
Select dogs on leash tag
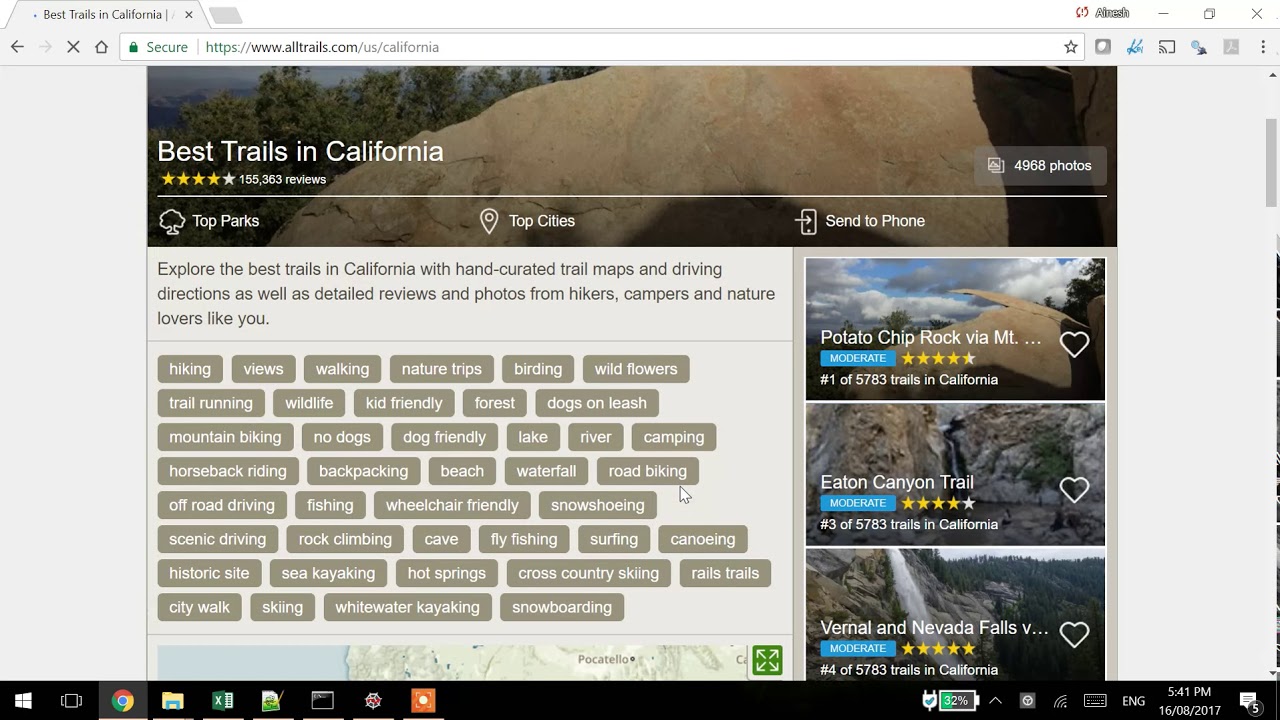(x=597, y=403)
